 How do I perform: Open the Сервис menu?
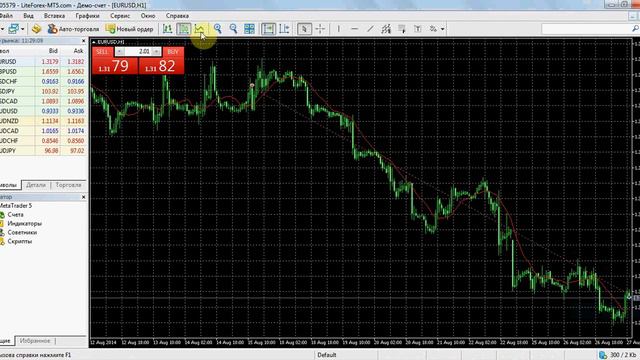click(x=120, y=16)
